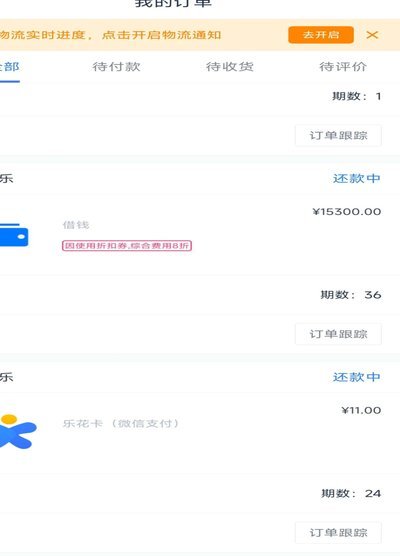Click the 乐花卡 colorful figure icon
Image resolution: width=400 pixels, height=556 pixels.
pyautogui.click(x=18, y=432)
